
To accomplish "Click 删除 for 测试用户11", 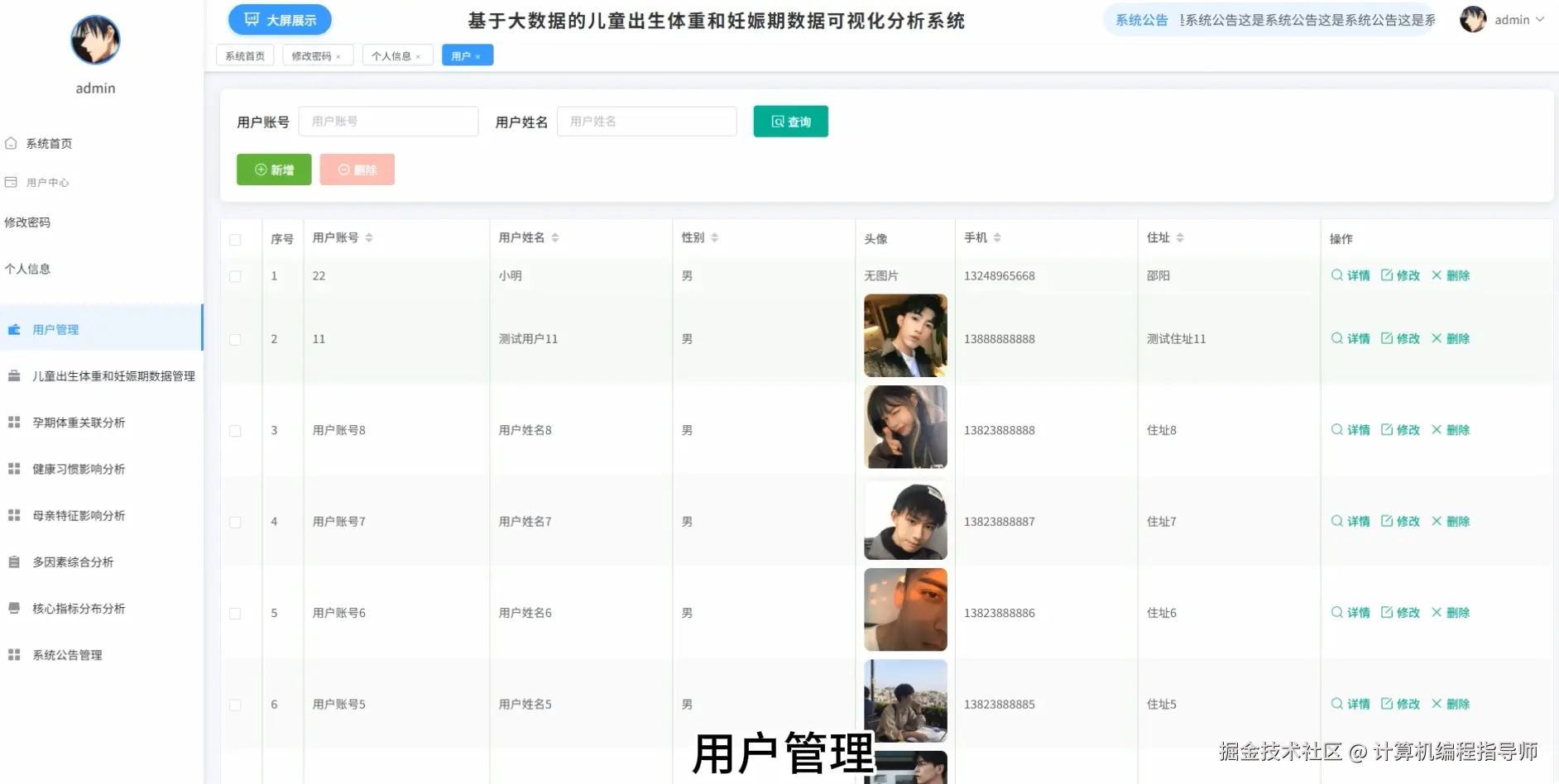I will click(x=1451, y=338).
